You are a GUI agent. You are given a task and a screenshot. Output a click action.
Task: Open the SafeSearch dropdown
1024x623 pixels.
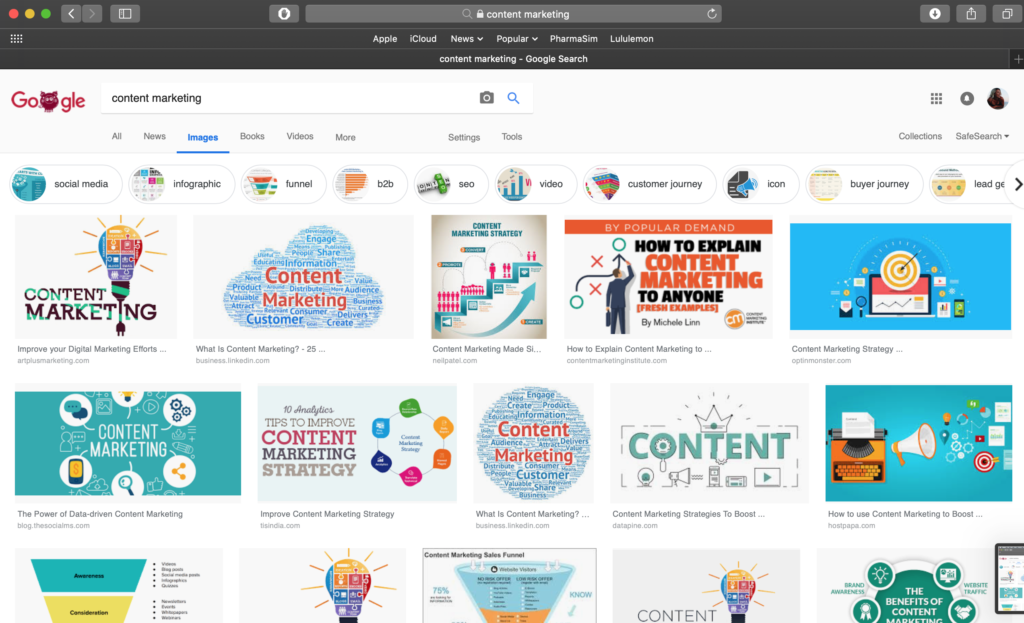tap(982, 136)
